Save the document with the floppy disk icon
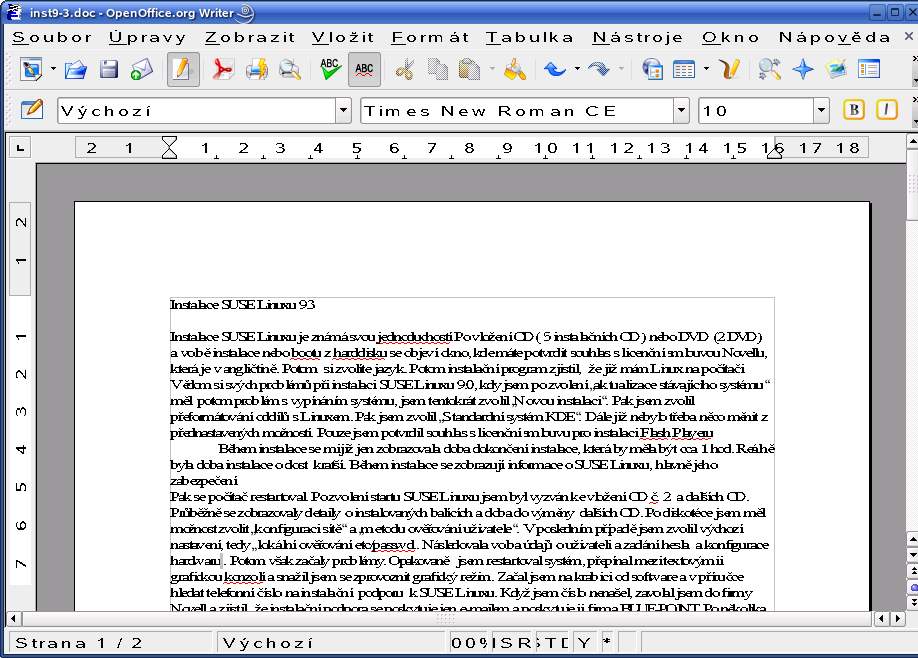Viewport: 918px width, 658px height. pos(109,69)
